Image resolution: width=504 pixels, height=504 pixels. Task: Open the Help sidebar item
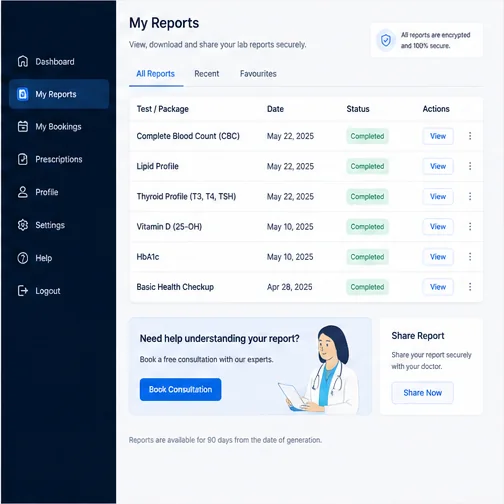point(59,258)
